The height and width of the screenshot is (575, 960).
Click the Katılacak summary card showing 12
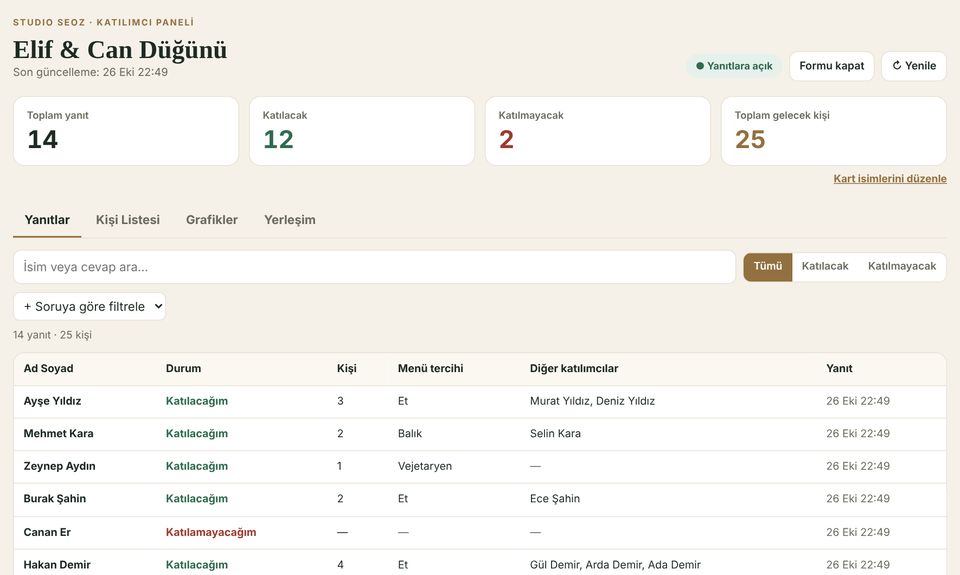coord(362,131)
